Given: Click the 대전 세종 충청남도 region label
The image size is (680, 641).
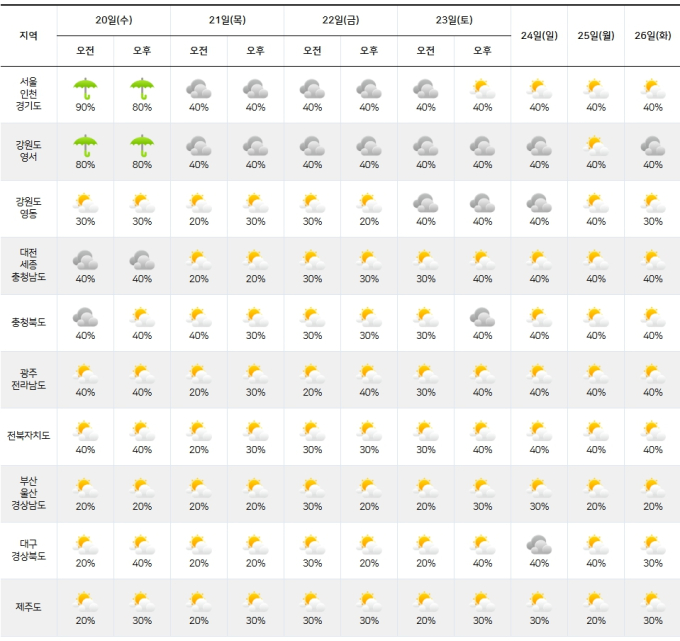Looking at the screenshot, I should (29, 265).
